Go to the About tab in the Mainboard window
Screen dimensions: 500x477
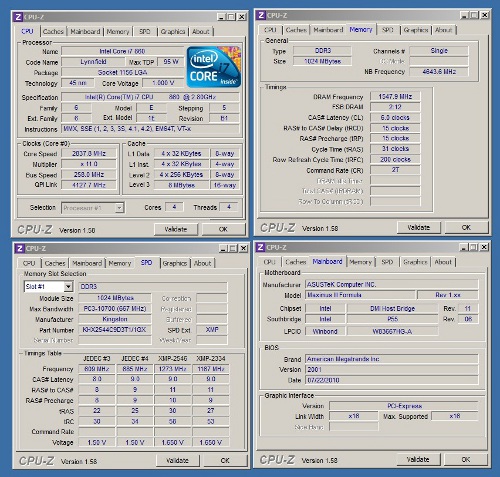coord(443,262)
